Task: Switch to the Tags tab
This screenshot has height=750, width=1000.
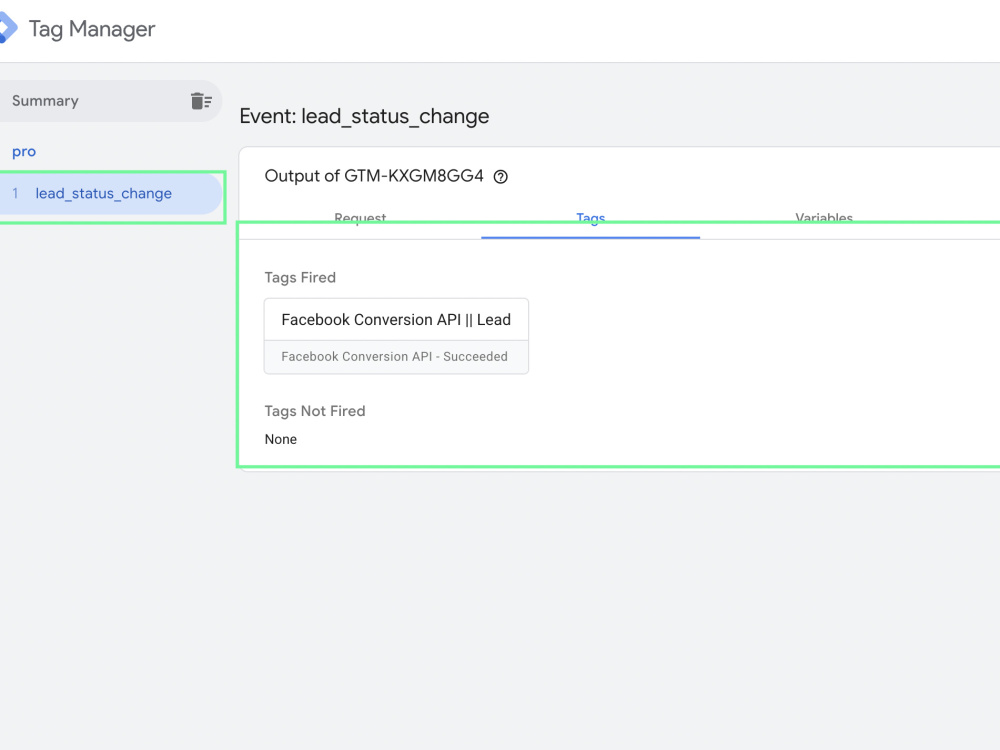Action: pos(591,219)
